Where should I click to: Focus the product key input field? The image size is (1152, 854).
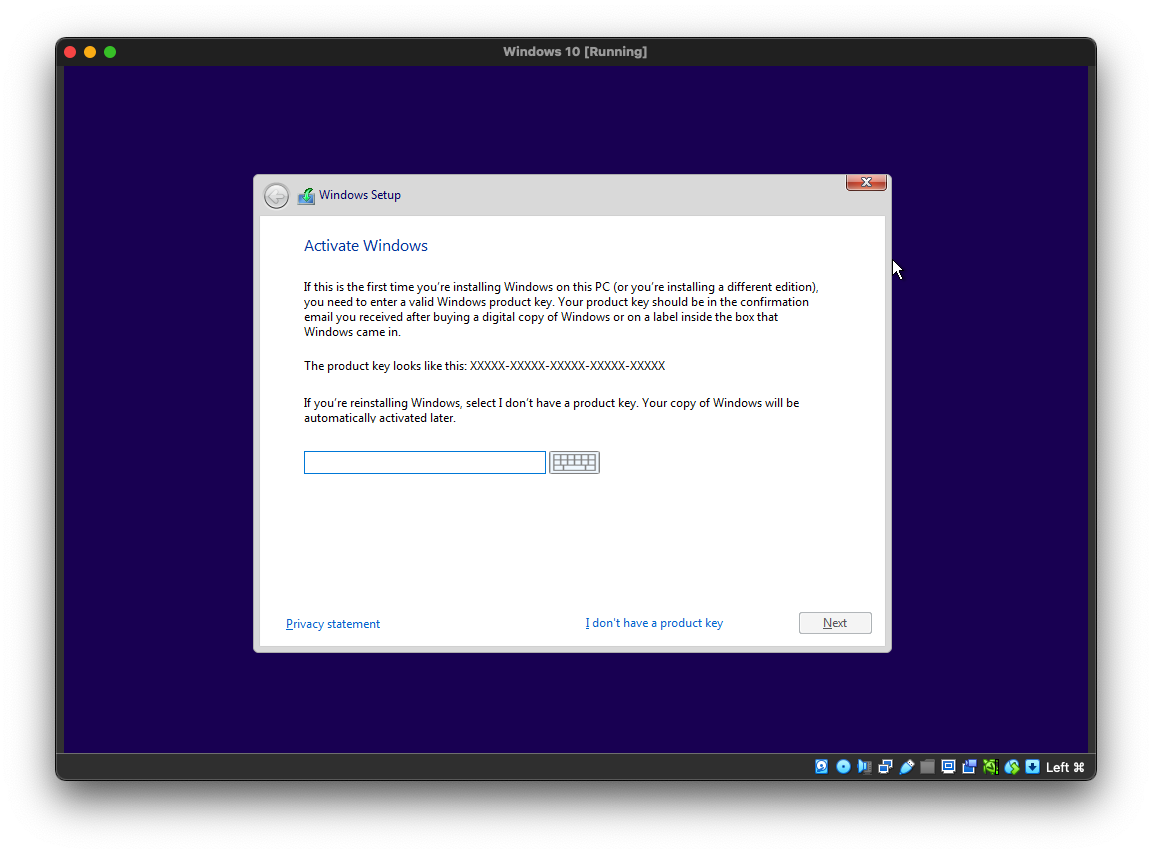(424, 462)
